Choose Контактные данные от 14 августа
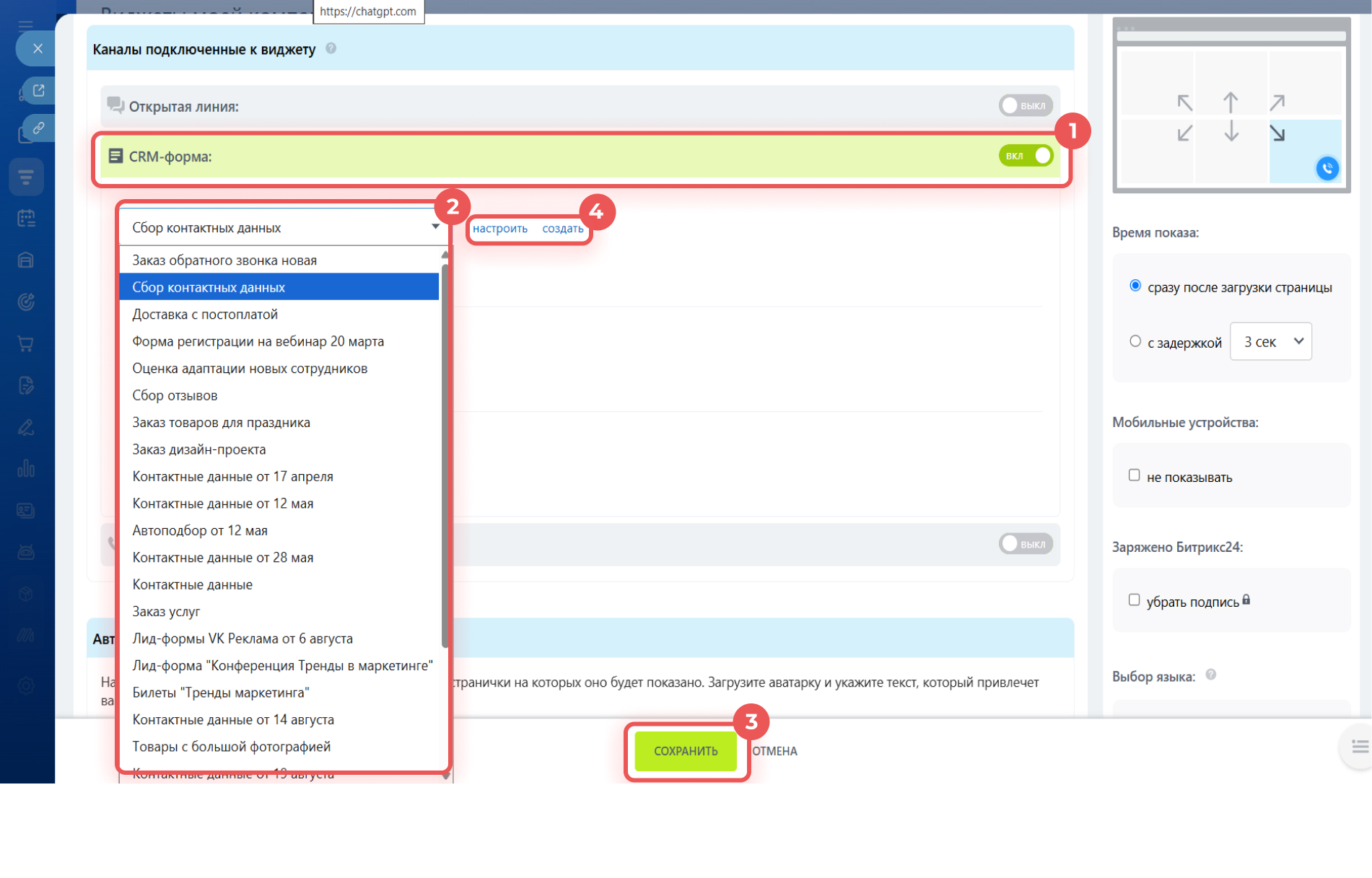This screenshot has width=1372, height=878. click(279, 720)
